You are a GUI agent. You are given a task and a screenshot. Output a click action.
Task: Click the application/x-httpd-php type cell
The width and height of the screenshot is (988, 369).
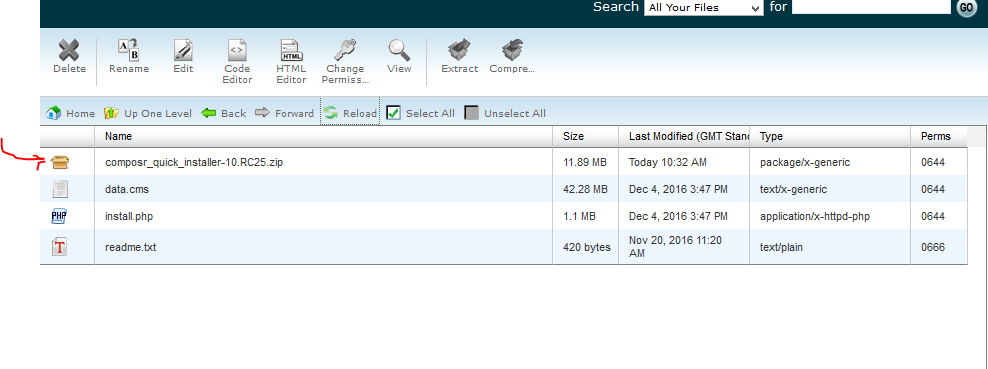point(815,217)
